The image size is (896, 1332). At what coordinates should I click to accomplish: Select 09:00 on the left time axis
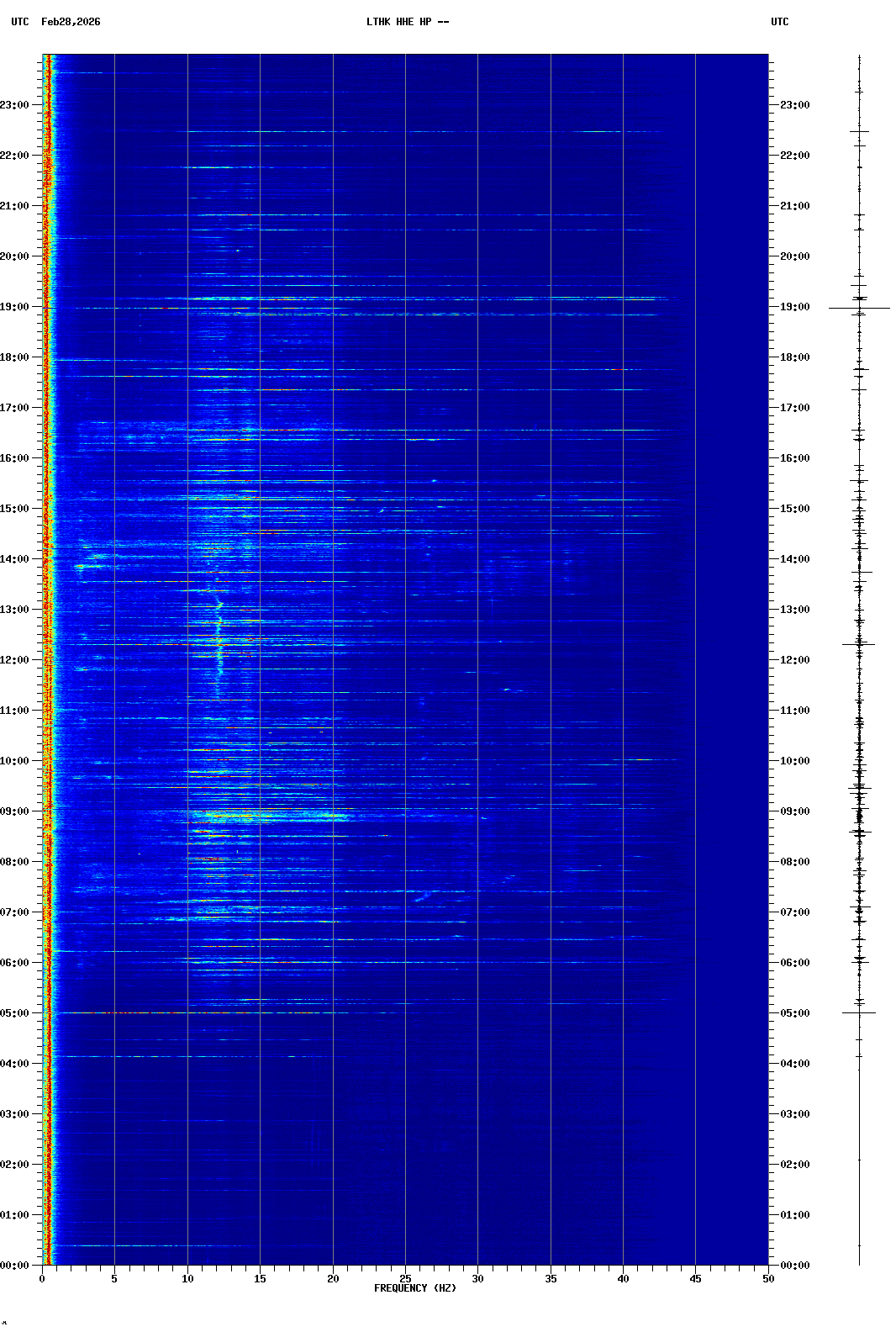(x=15, y=811)
